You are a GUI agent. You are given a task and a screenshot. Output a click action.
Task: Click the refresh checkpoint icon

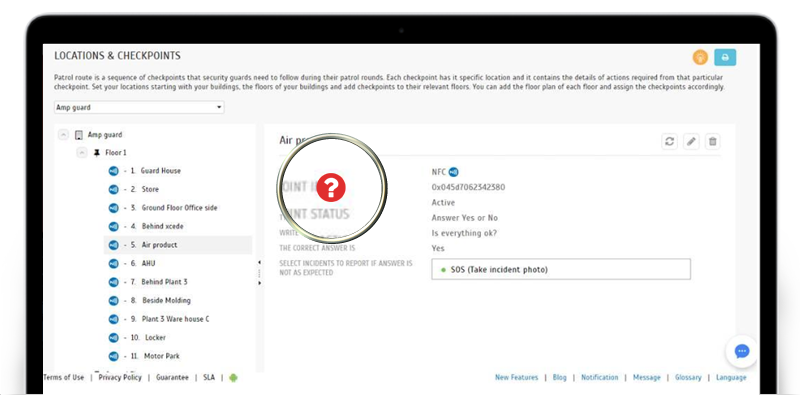pos(669,141)
